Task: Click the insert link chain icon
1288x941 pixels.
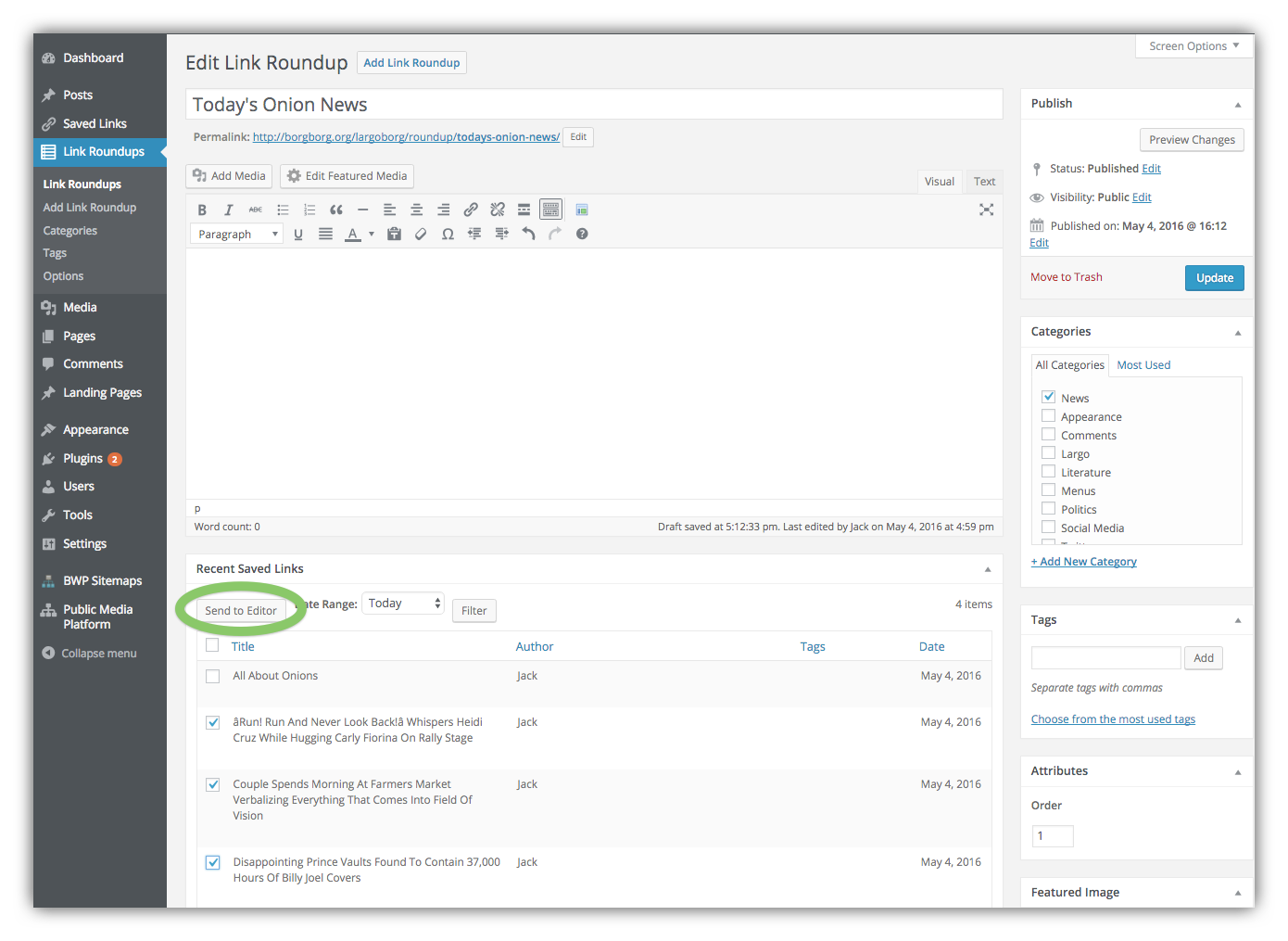Action: click(x=471, y=210)
